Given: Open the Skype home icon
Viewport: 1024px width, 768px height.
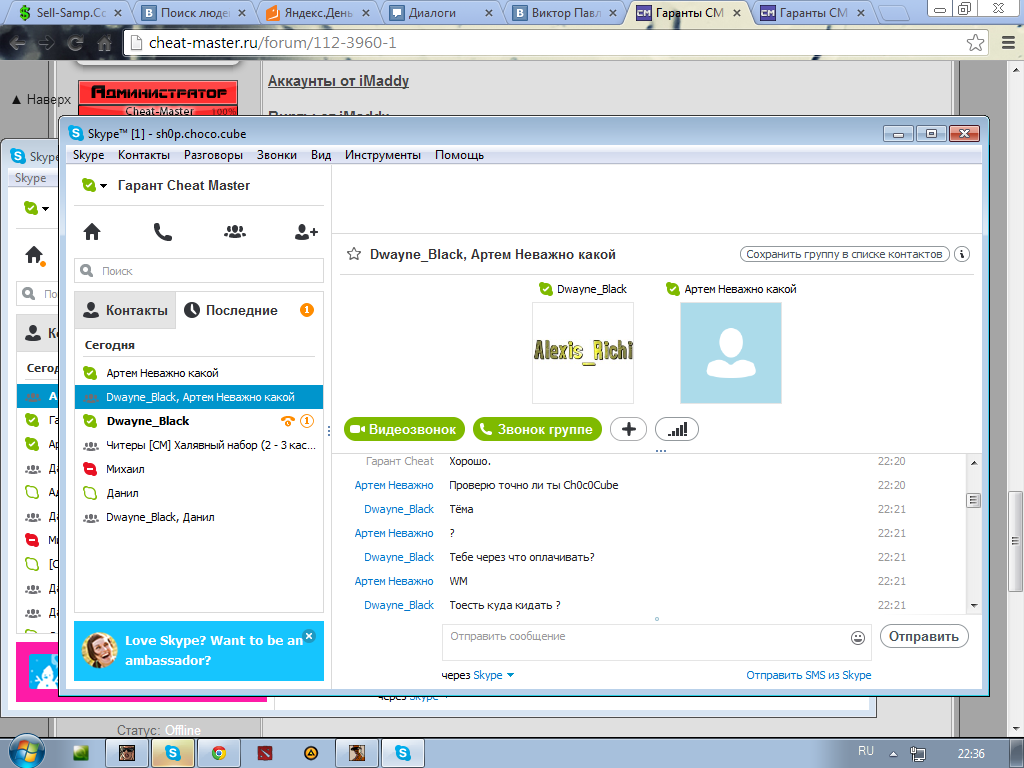Looking at the screenshot, I should [x=92, y=232].
